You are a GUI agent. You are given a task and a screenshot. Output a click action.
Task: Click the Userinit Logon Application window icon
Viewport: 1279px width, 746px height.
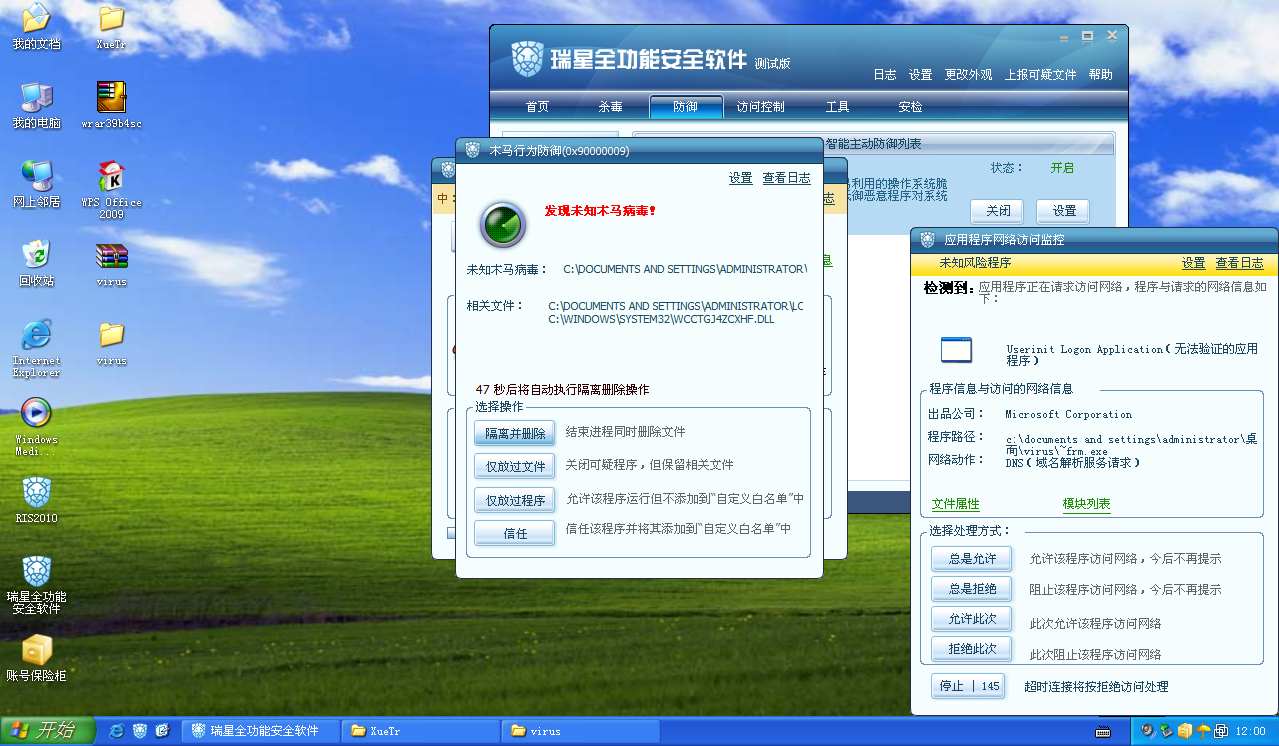point(956,350)
